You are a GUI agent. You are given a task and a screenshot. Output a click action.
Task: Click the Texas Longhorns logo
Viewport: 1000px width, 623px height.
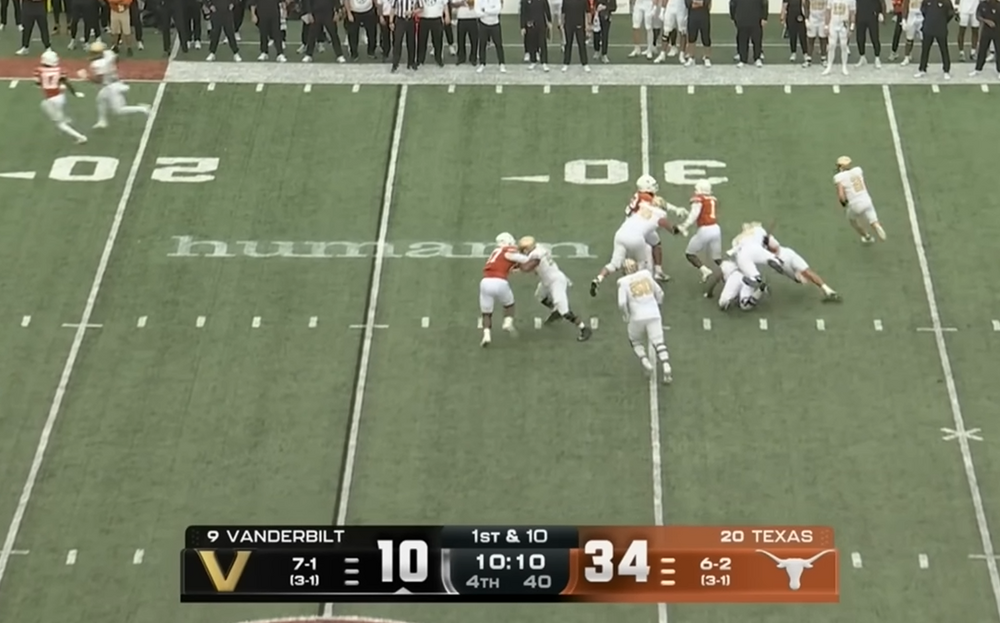point(795,568)
